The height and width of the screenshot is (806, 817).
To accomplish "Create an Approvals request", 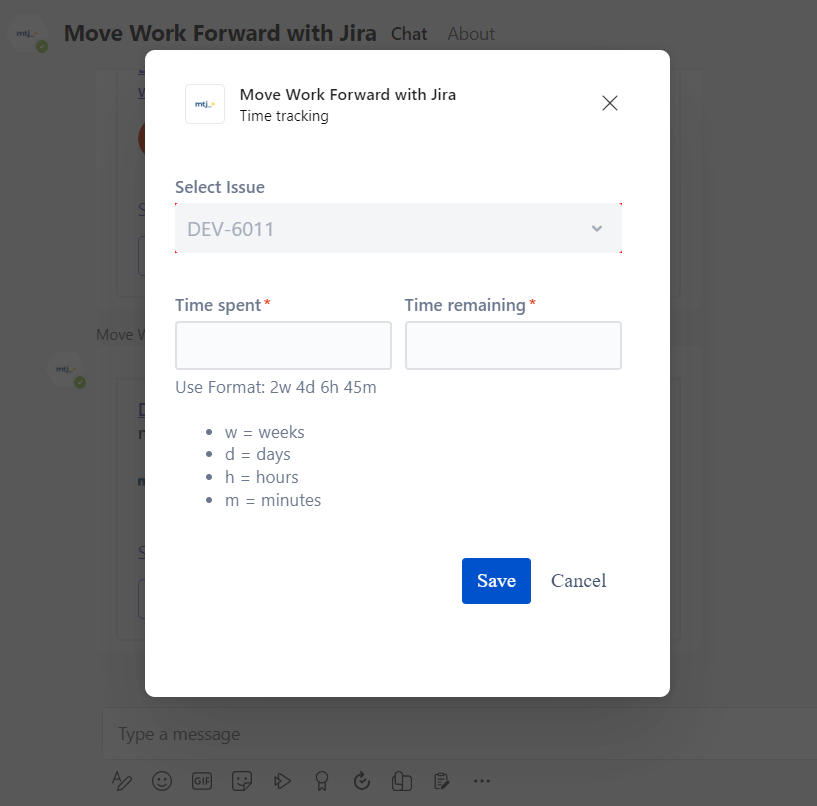I will pos(361,781).
